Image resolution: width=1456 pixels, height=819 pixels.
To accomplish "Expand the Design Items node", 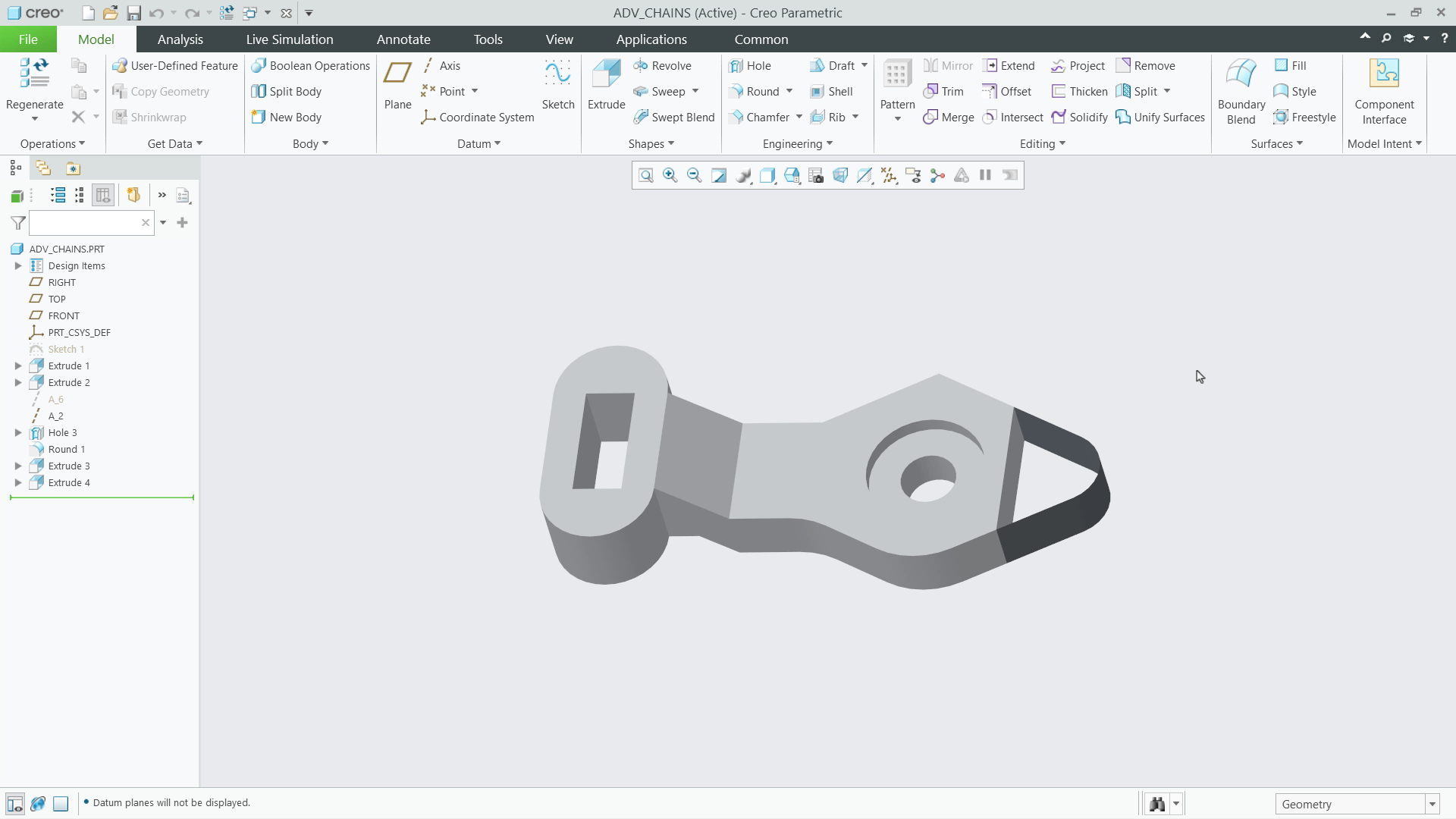I will pyautogui.click(x=18, y=266).
